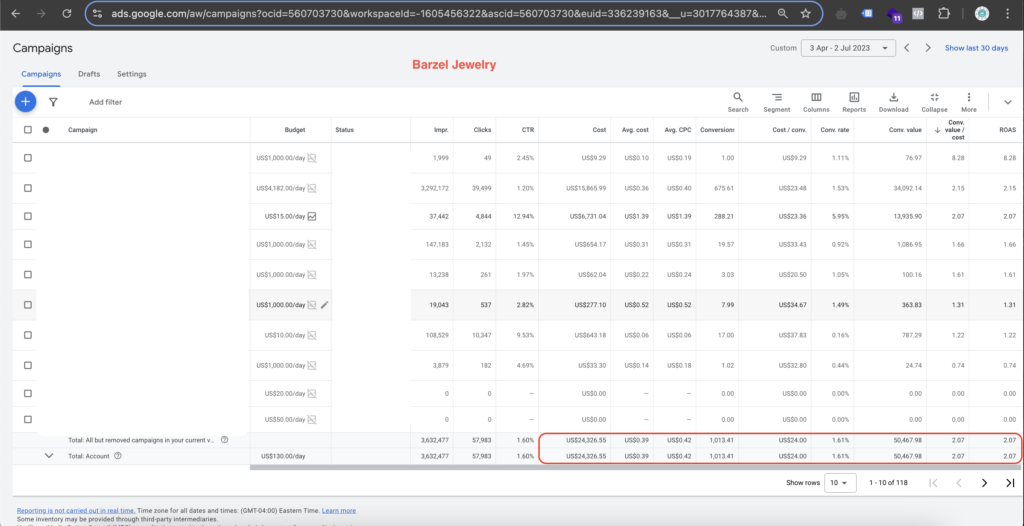Select all campaigns header checkbox

click(27, 129)
